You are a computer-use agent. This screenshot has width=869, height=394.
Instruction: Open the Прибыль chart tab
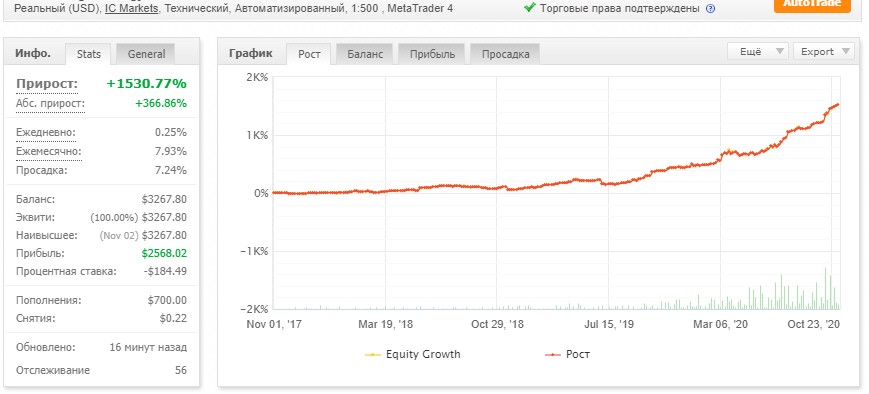tap(433, 54)
